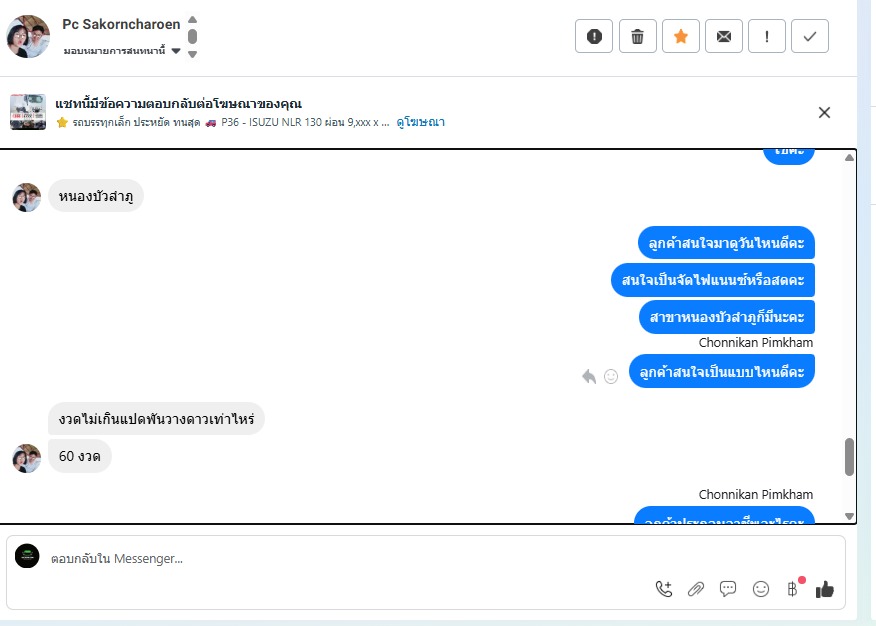The height and width of the screenshot is (626, 876).
Task: Click down arrow beside Pc Sakorncharoen name
Action: 192,54
